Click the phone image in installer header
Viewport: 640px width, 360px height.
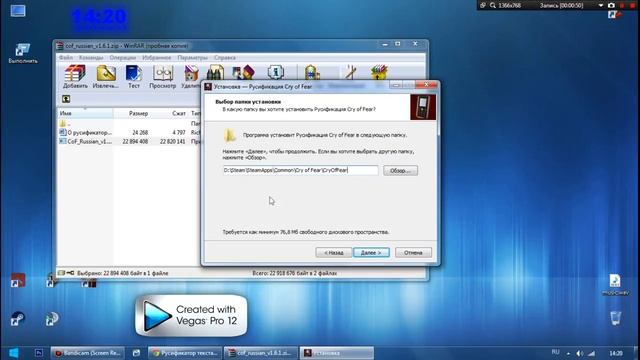pyautogui.click(x=423, y=107)
